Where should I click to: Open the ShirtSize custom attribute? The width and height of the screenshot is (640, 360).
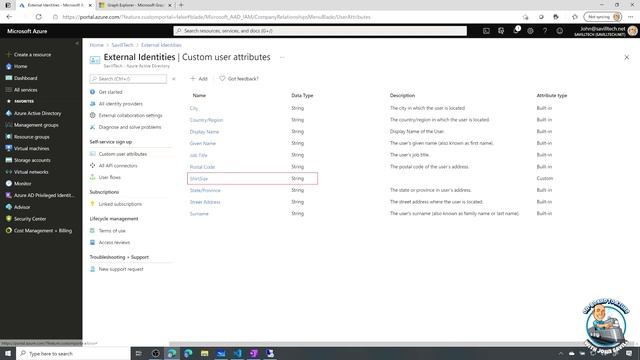pos(199,178)
